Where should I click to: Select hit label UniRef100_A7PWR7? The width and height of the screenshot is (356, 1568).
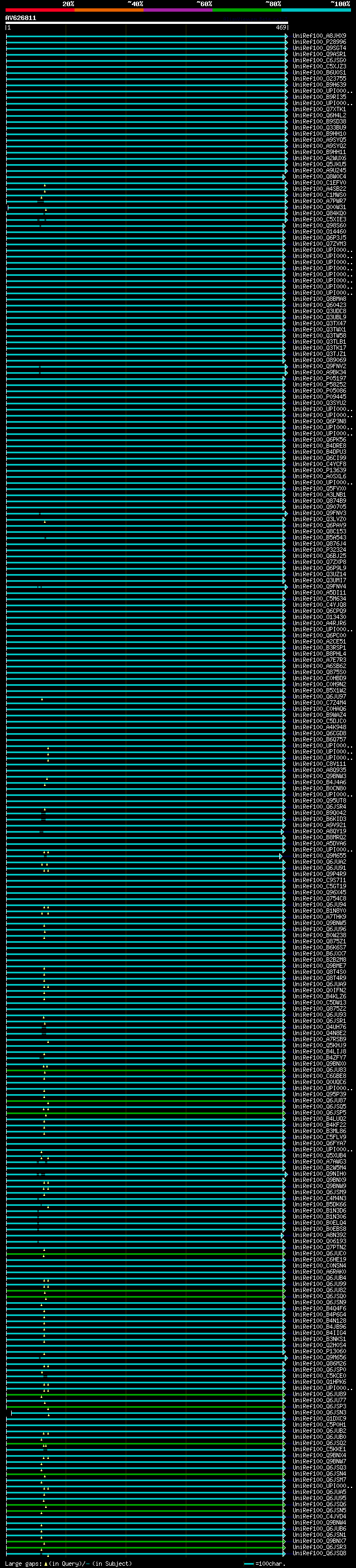tap(319, 201)
